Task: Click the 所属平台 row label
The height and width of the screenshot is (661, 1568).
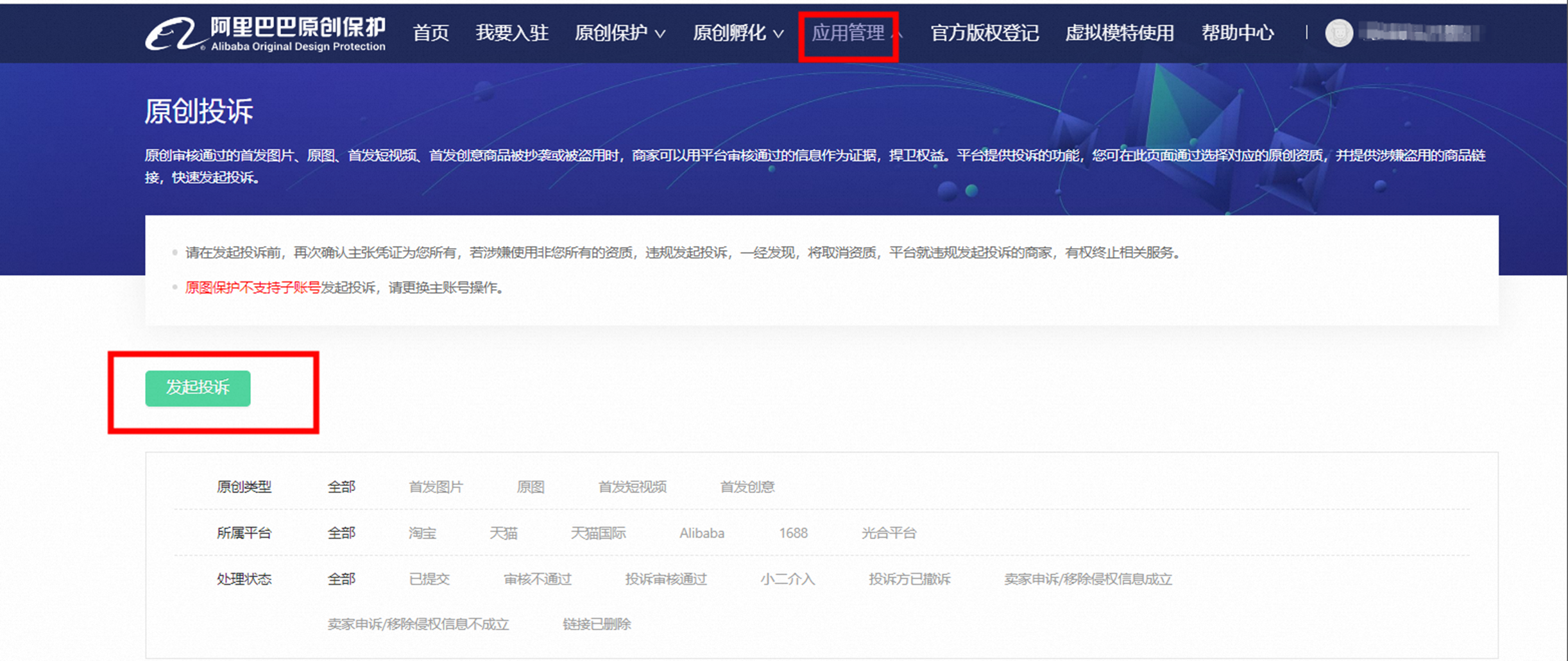Action: pyautogui.click(x=244, y=533)
